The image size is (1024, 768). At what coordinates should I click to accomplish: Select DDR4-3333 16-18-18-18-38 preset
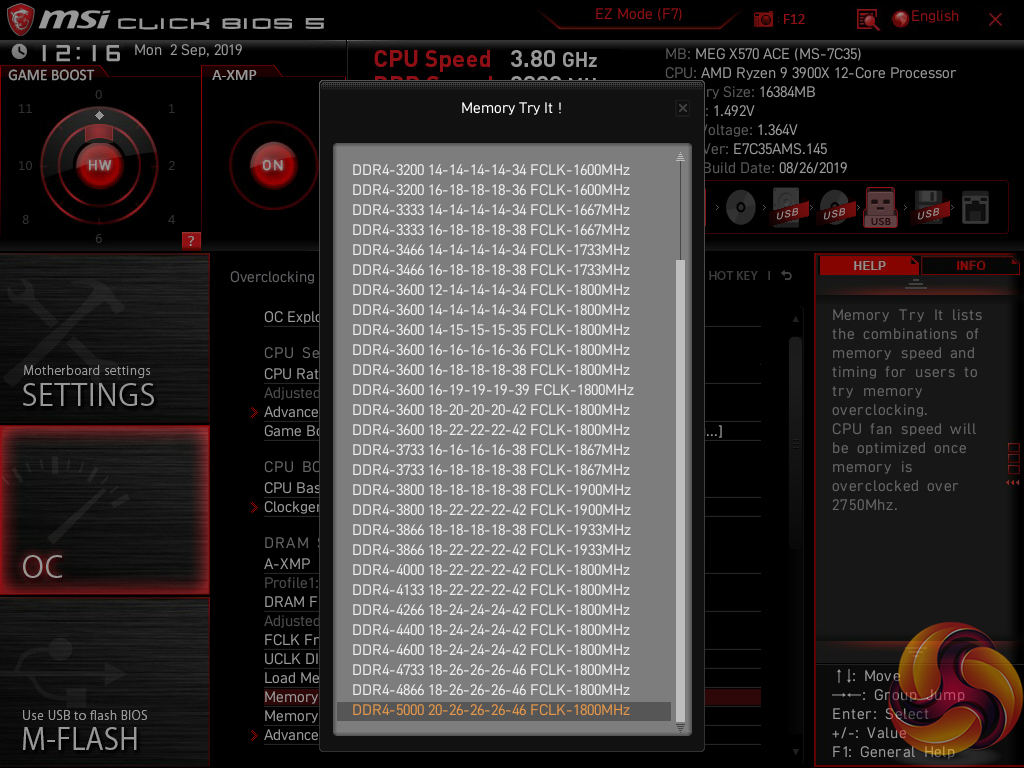[490, 230]
